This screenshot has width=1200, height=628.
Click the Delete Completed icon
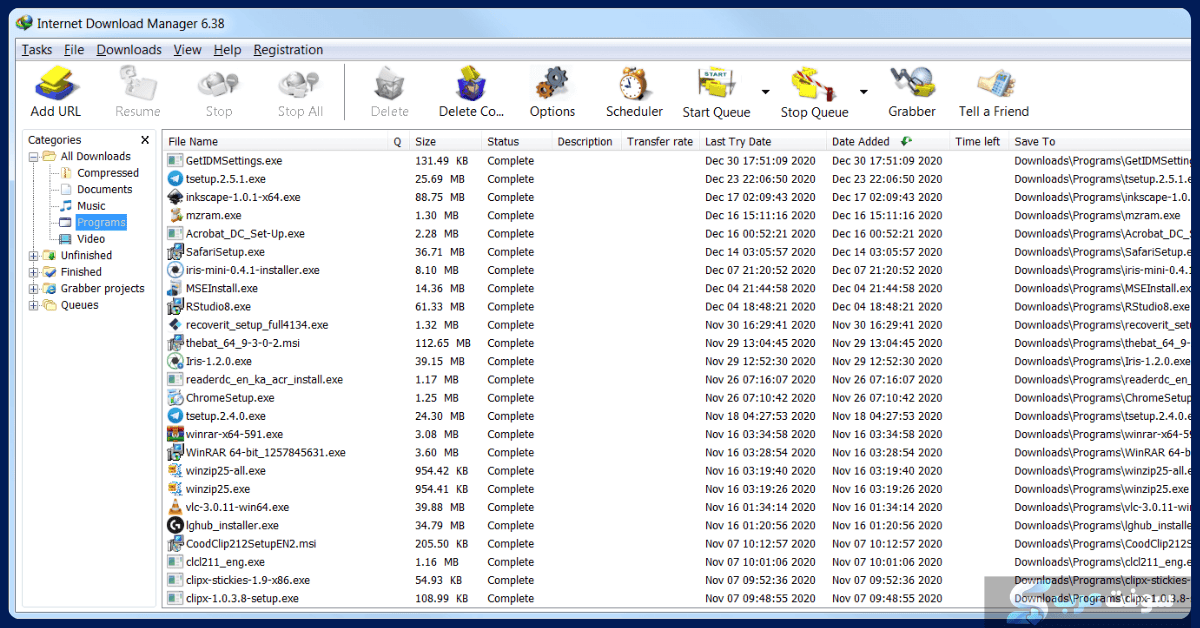(471, 84)
